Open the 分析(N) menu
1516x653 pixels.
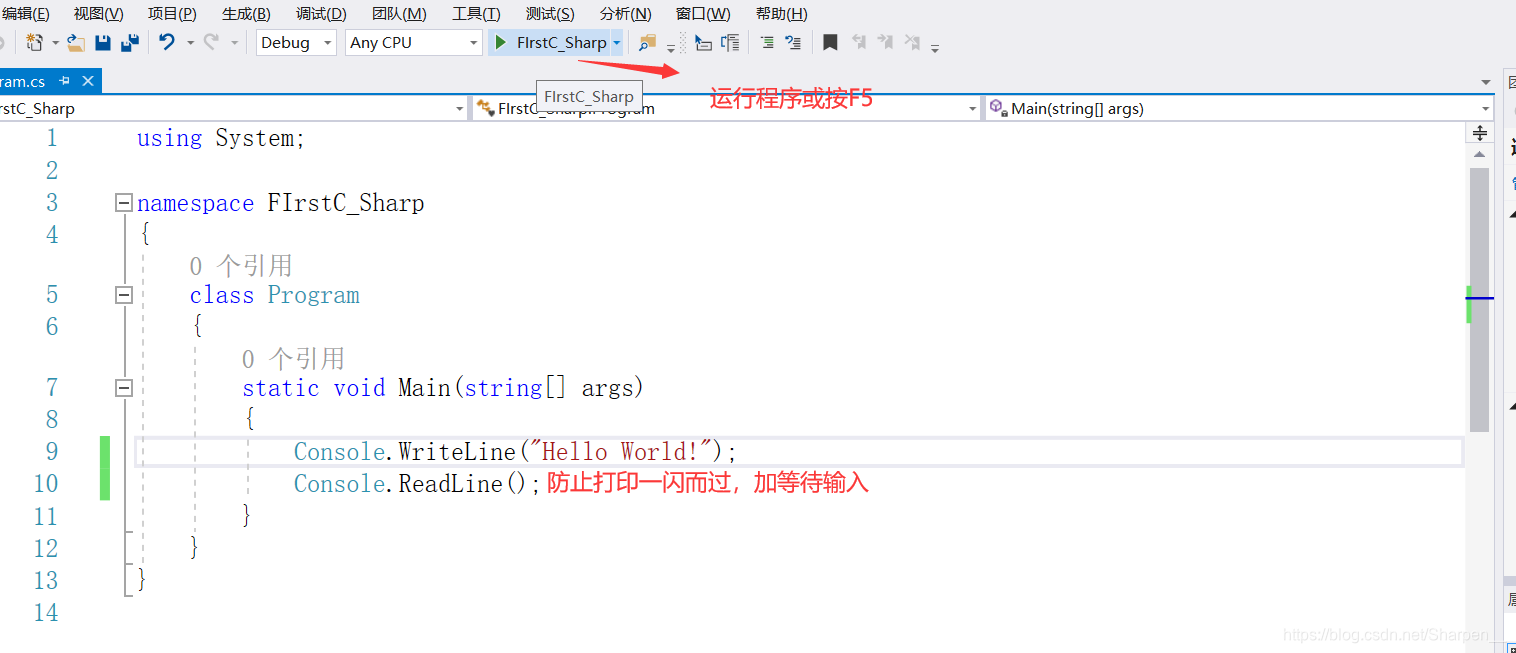click(625, 14)
